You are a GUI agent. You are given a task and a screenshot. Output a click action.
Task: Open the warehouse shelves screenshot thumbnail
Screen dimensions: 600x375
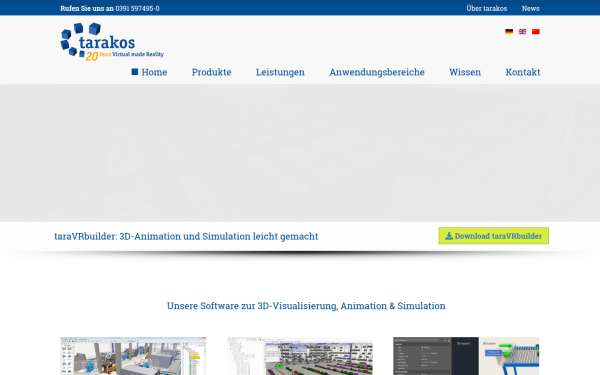pyautogui.click(x=300, y=356)
